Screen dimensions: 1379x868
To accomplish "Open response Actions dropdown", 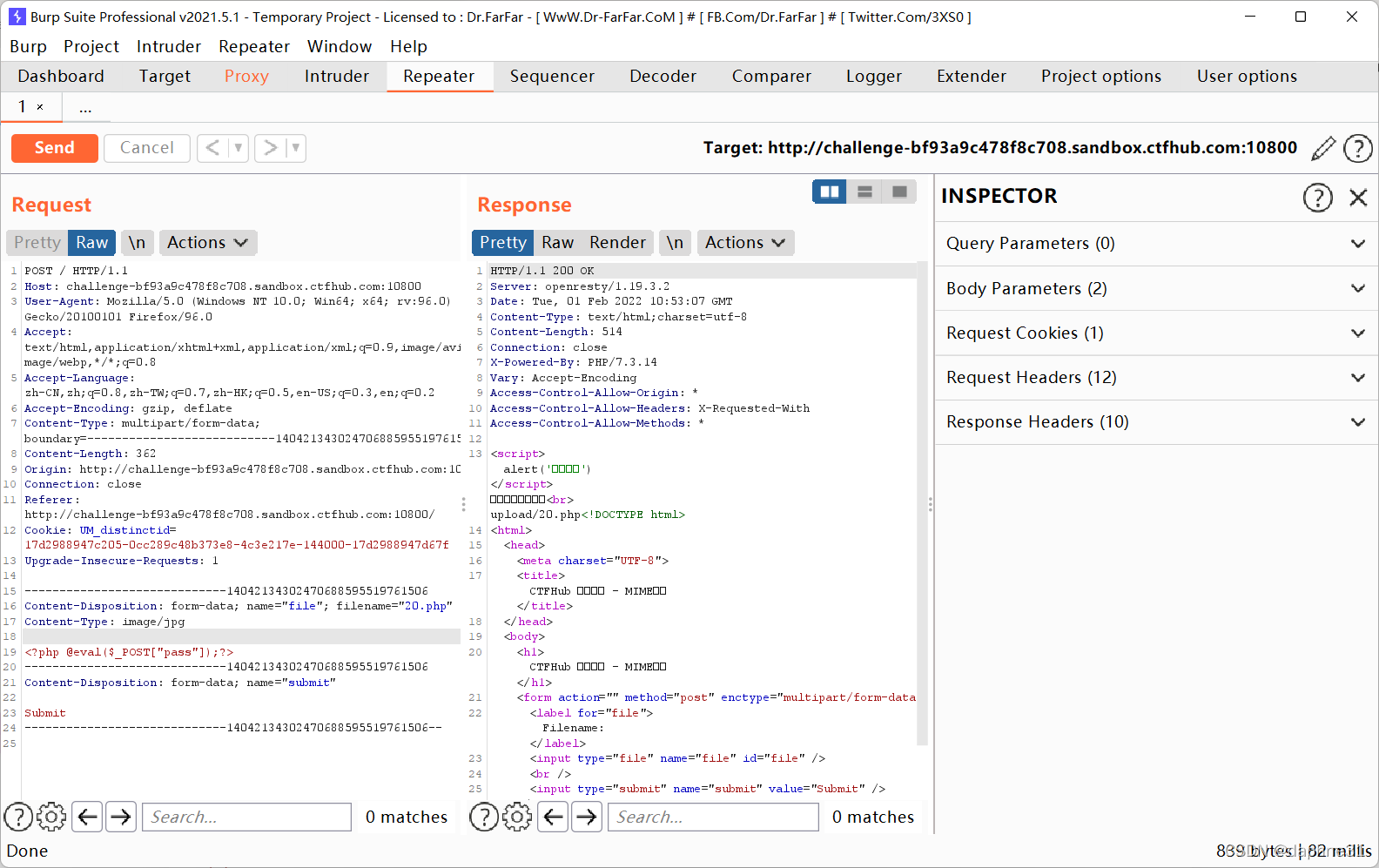I will 745,243.
